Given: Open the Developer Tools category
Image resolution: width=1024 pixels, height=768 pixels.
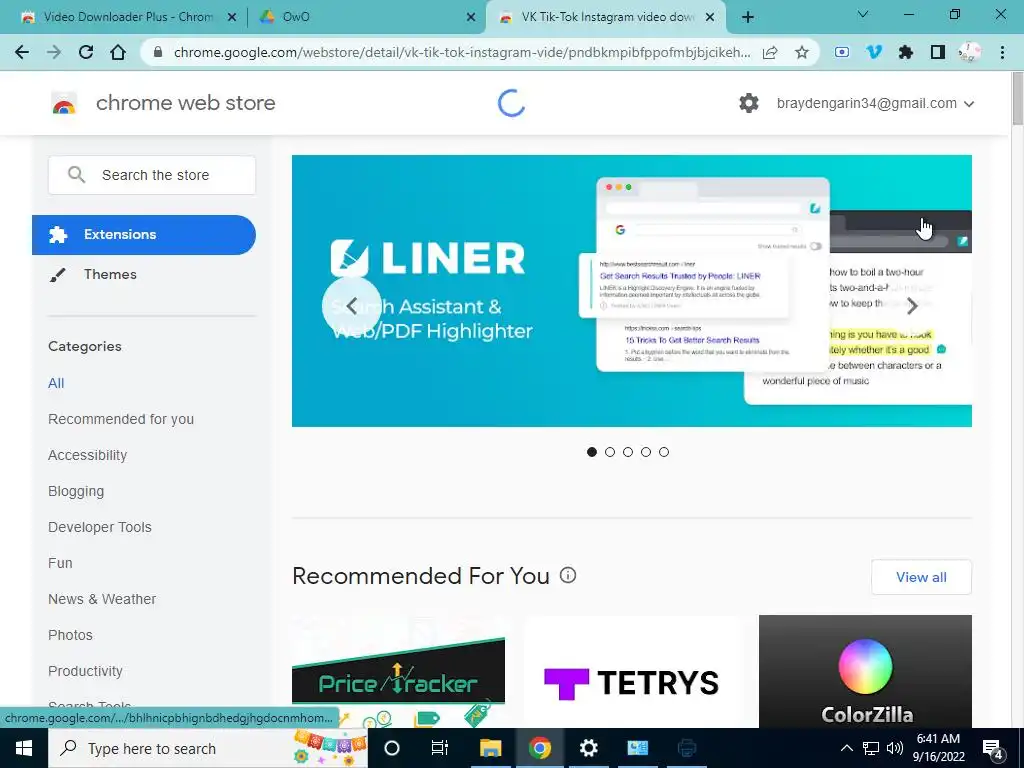Looking at the screenshot, I should click(x=100, y=527).
